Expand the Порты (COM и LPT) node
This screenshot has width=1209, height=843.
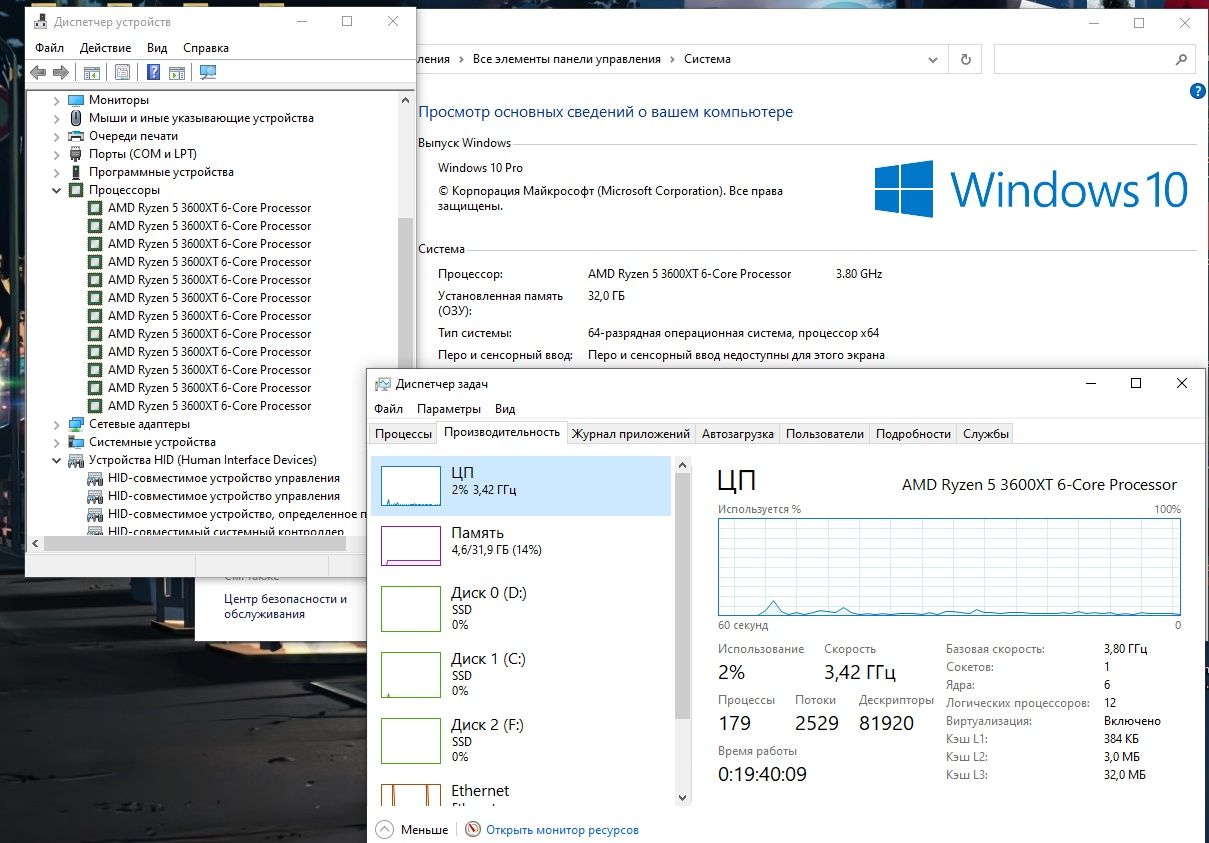[x=56, y=154]
